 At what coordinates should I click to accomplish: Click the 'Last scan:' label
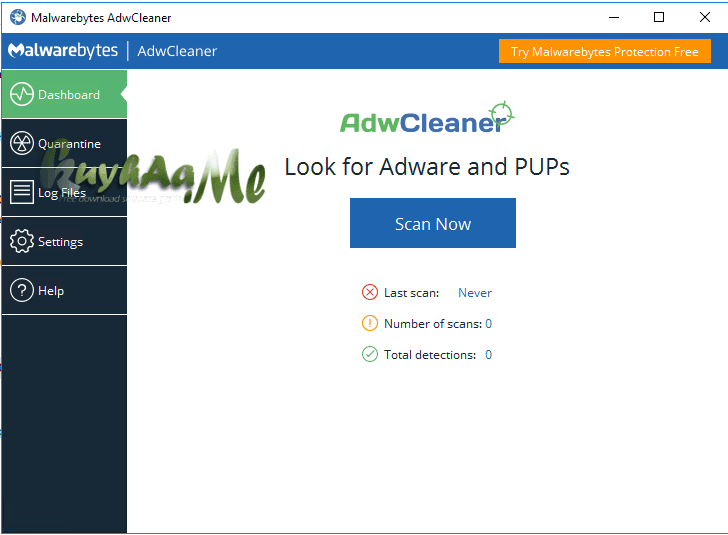[x=411, y=293]
